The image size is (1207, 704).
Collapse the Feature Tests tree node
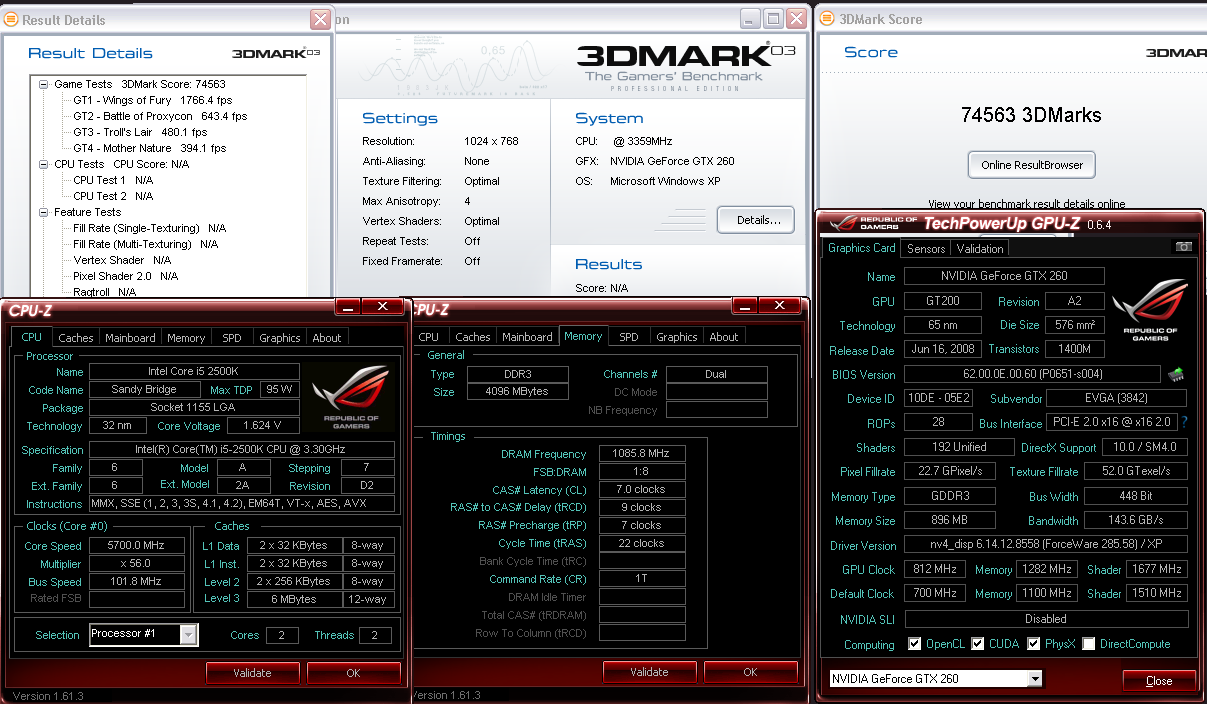44,213
